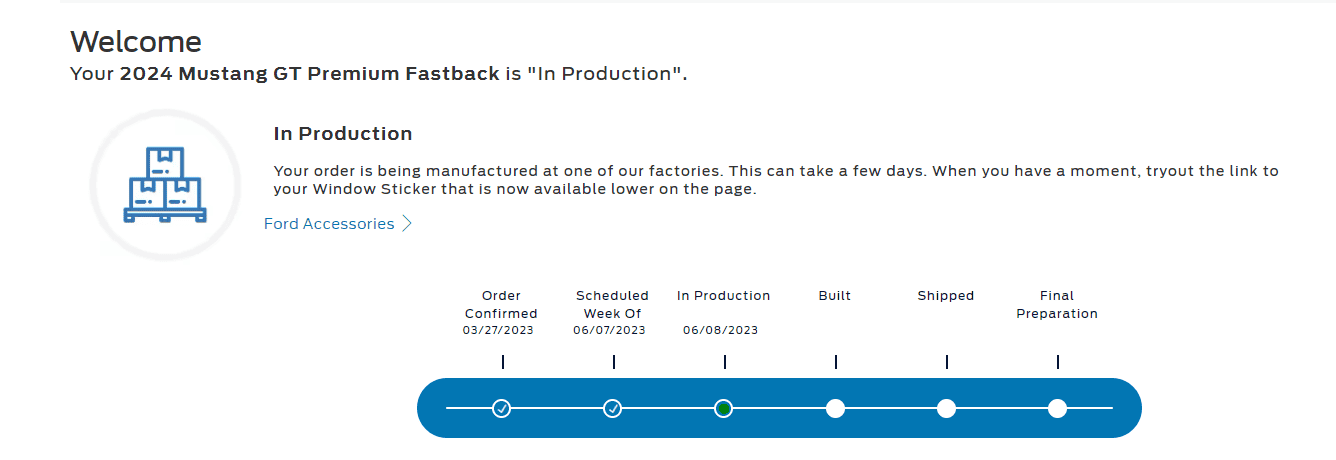Click the Built tracker label
Image resolution: width=1336 pixels, height=460 pixels.
(835, 296)
